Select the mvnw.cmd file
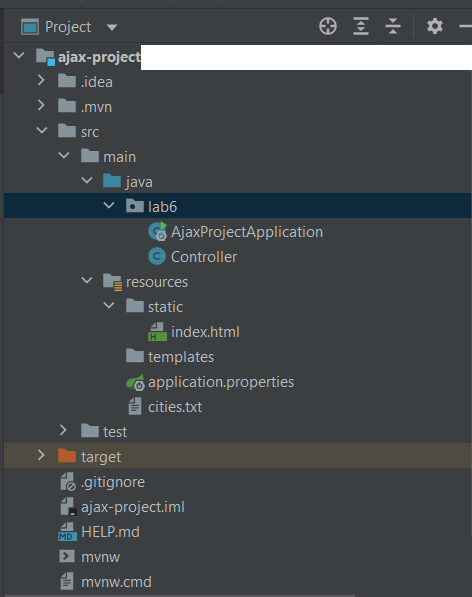Screen dimensions: 472x597 [x=116, y=582]
